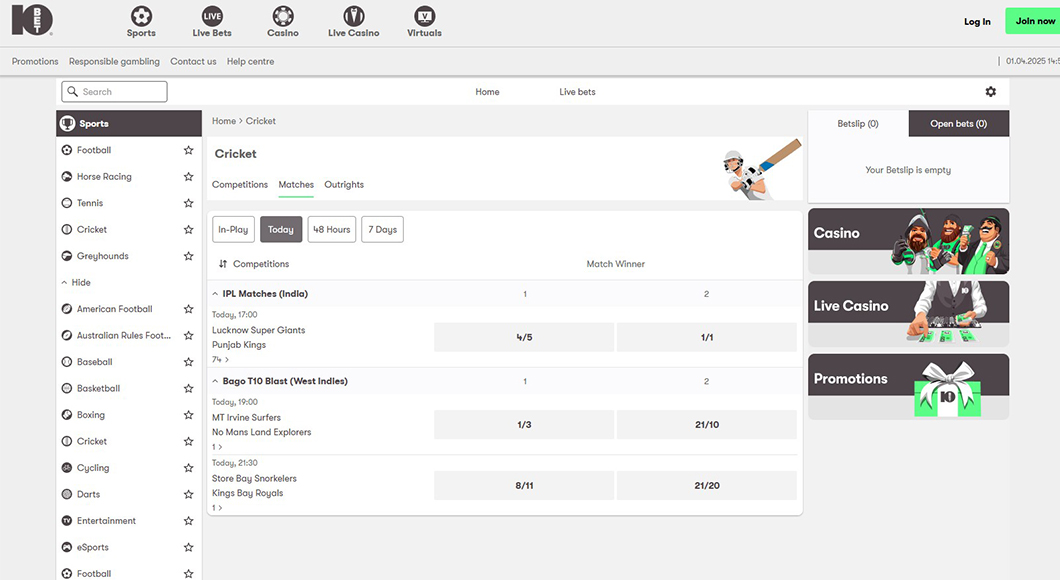This screenshot has height=580, width=1060.
Task: Open the Responsible gambling link
Action: (114, 62)
